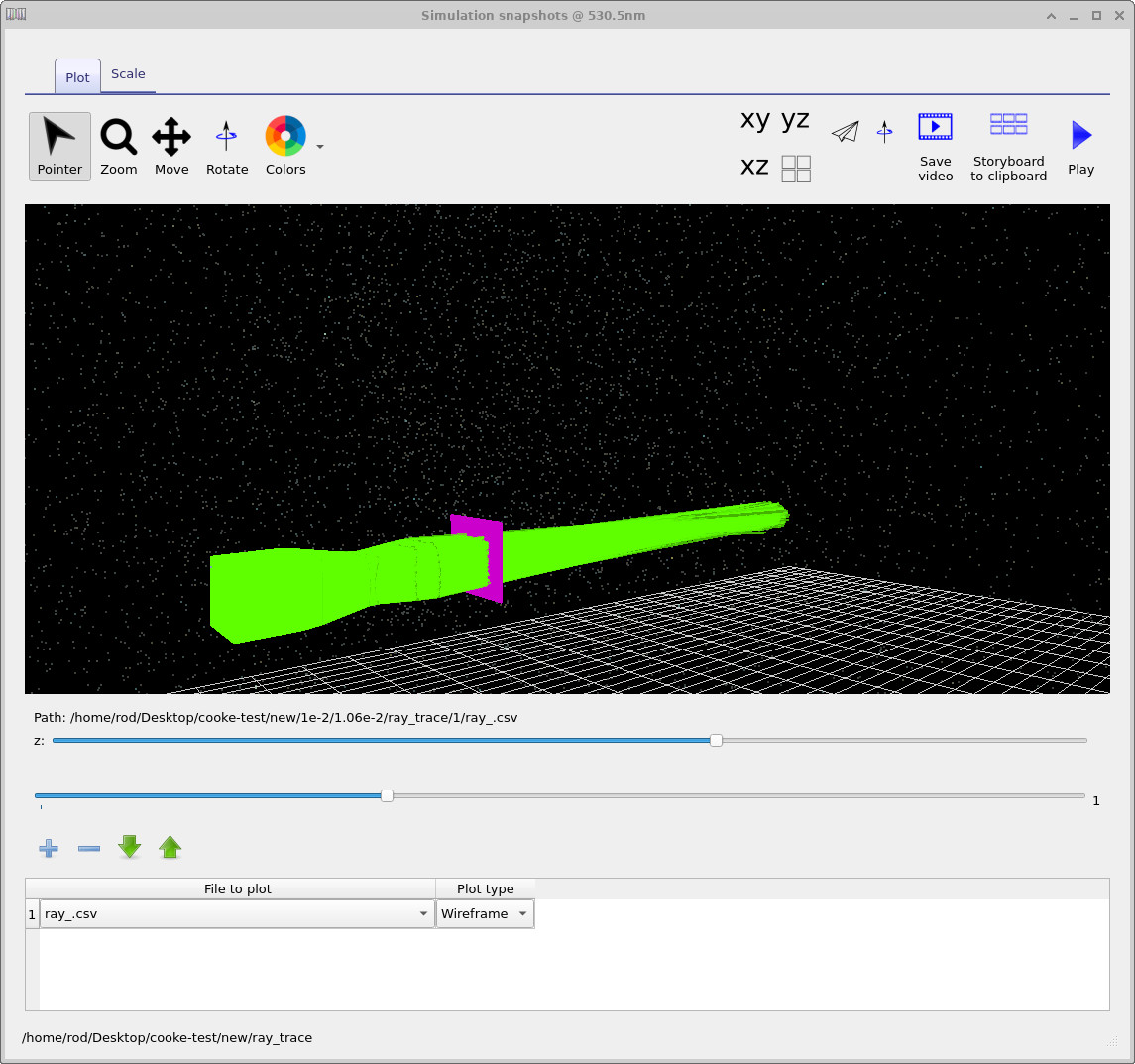The image size is (1135, 1064).
Task: Click the axis spin icon
Action: 884,130
